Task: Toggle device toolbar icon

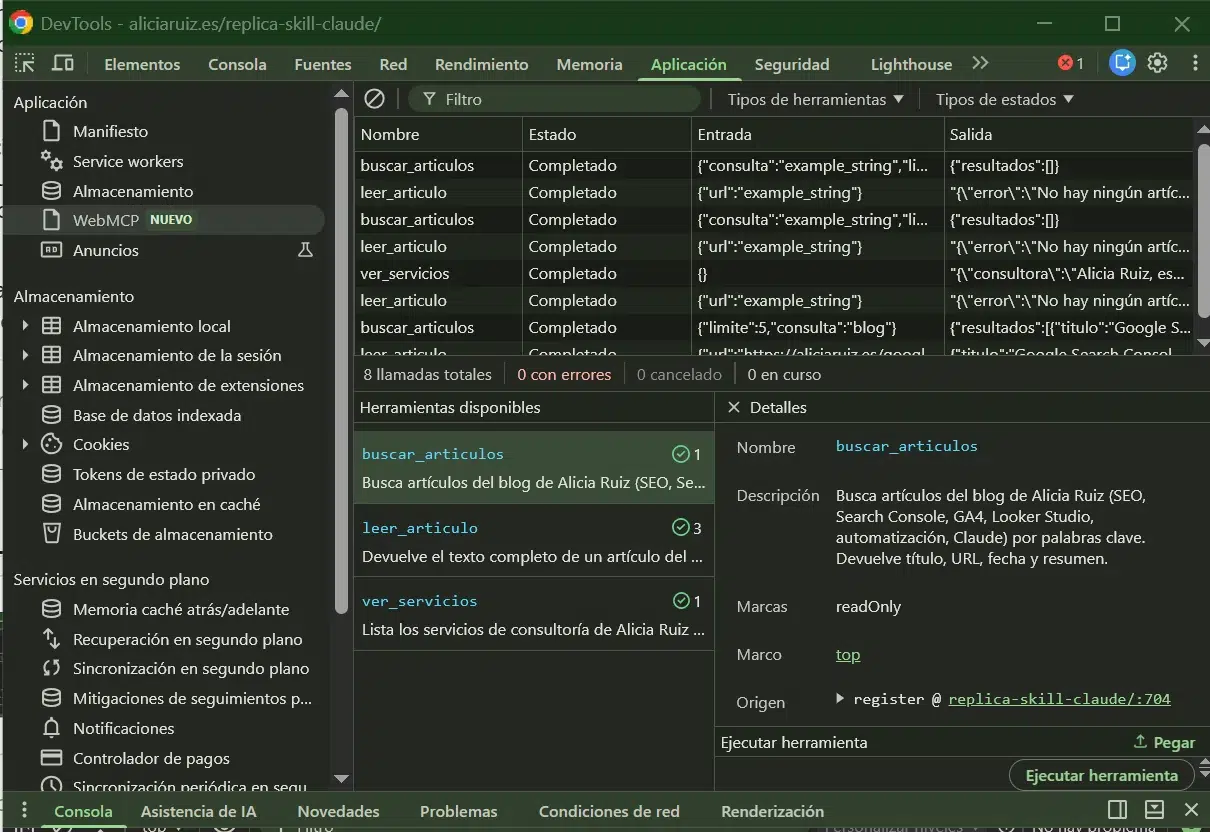Action: pyautogui.click(x=63, y=63)
